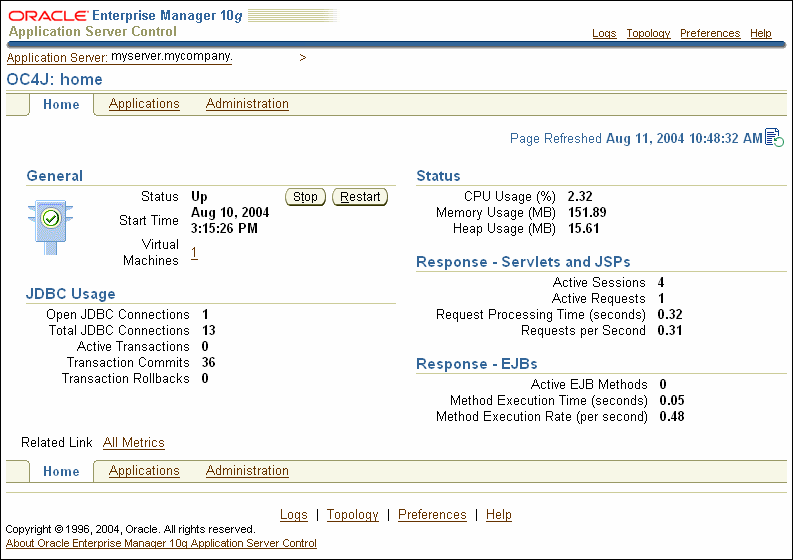Click the Method Execution Rate value 0.48
Screen dimensions: 793x560
tap(672, 417)
